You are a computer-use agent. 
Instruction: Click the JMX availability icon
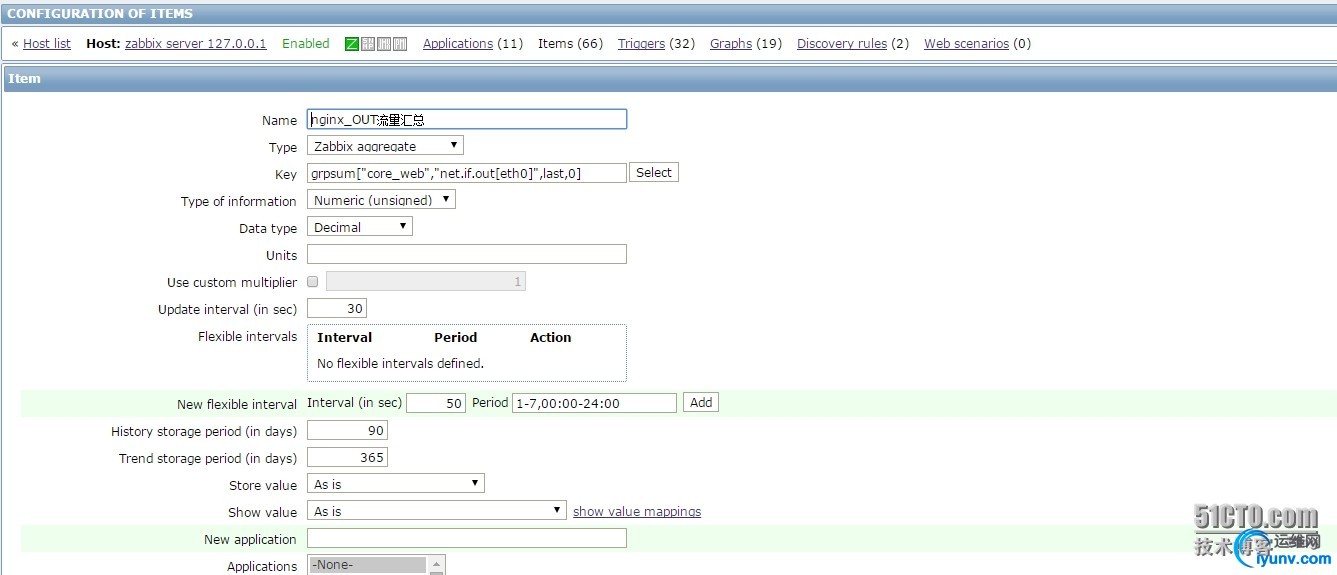[384, 44]
